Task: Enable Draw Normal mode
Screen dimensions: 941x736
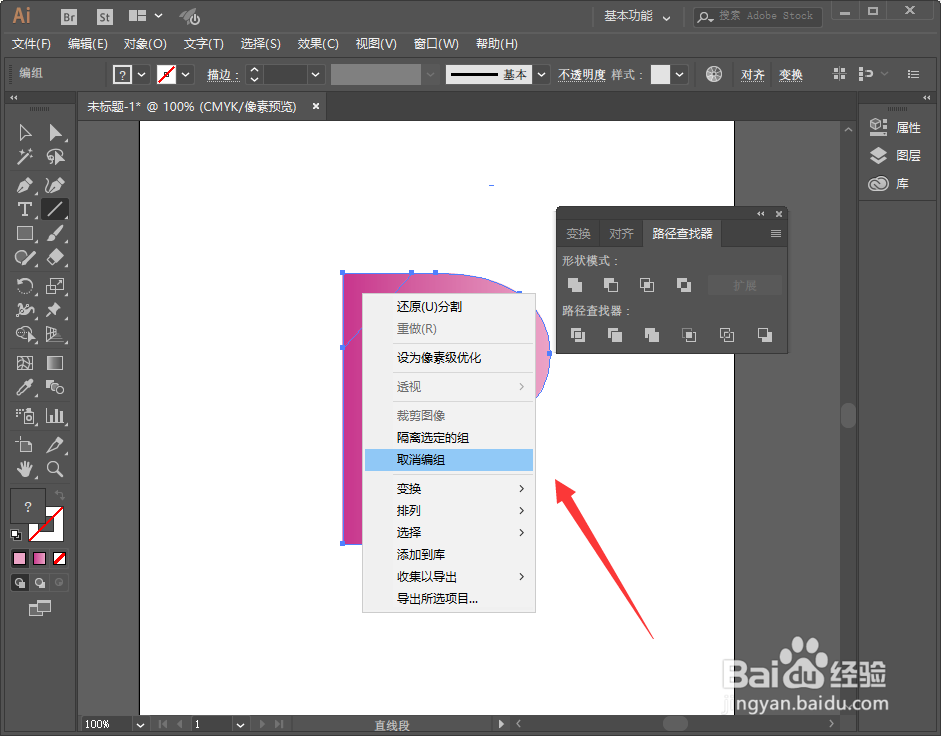Action: (20, 582)
